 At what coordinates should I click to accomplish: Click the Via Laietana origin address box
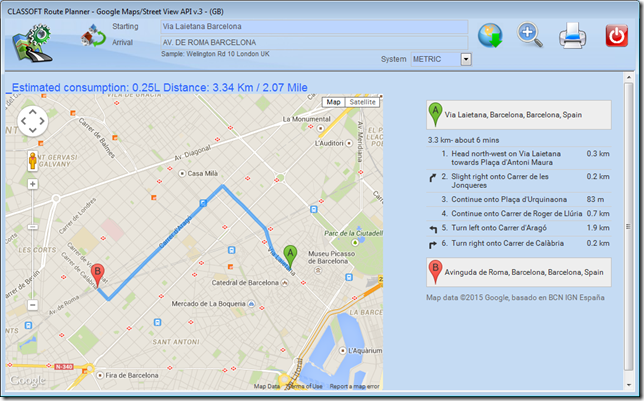[x=519, y=115]
